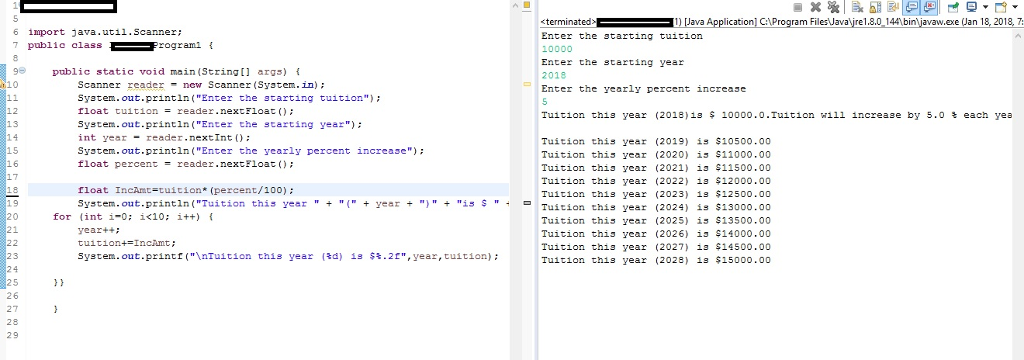The width and height of the screenshot is (1024, 360).
Task: Toggle Word Wrap in the Console toolbar
Action: pyautogui.click(x=893, y=7)
